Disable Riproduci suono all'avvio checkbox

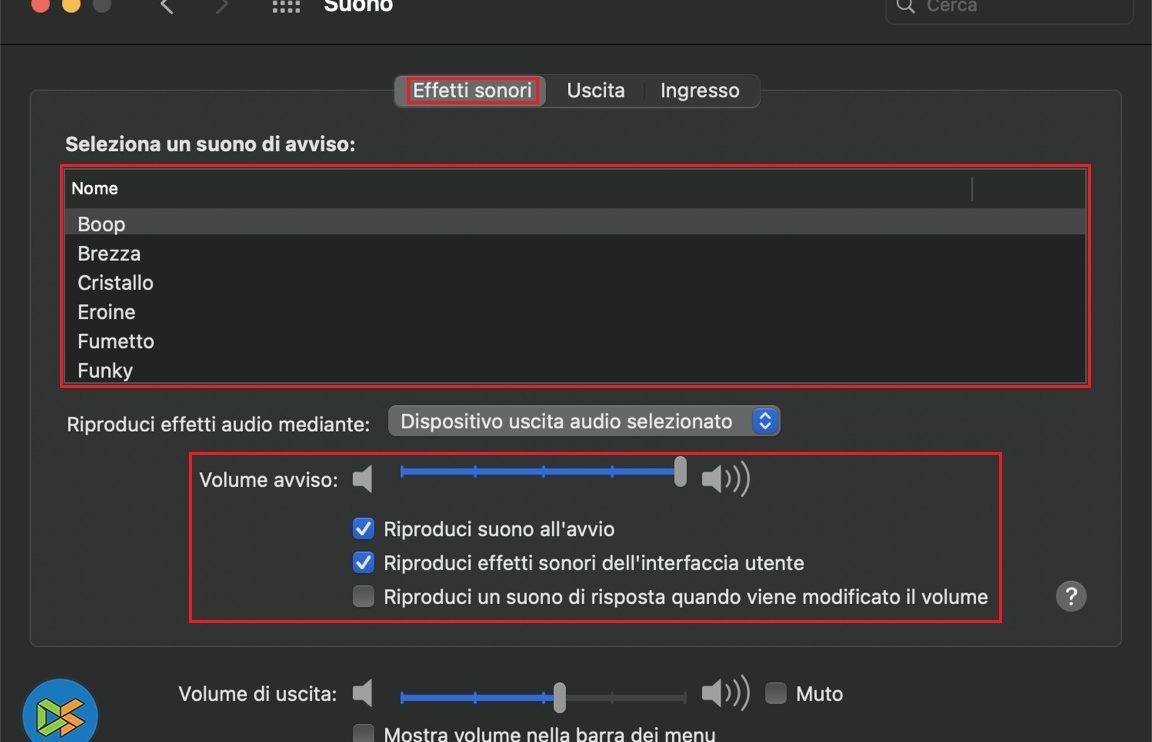(x=364, y=529)
